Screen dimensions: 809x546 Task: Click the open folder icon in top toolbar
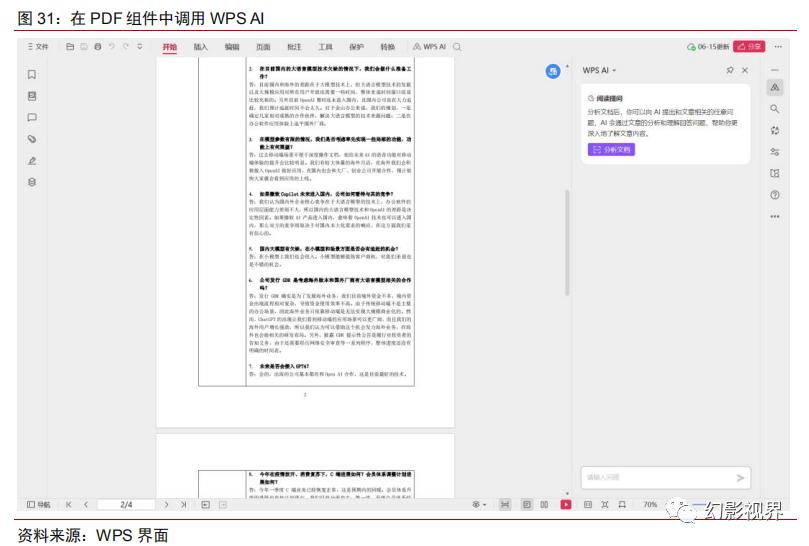[x=70, y=46]
